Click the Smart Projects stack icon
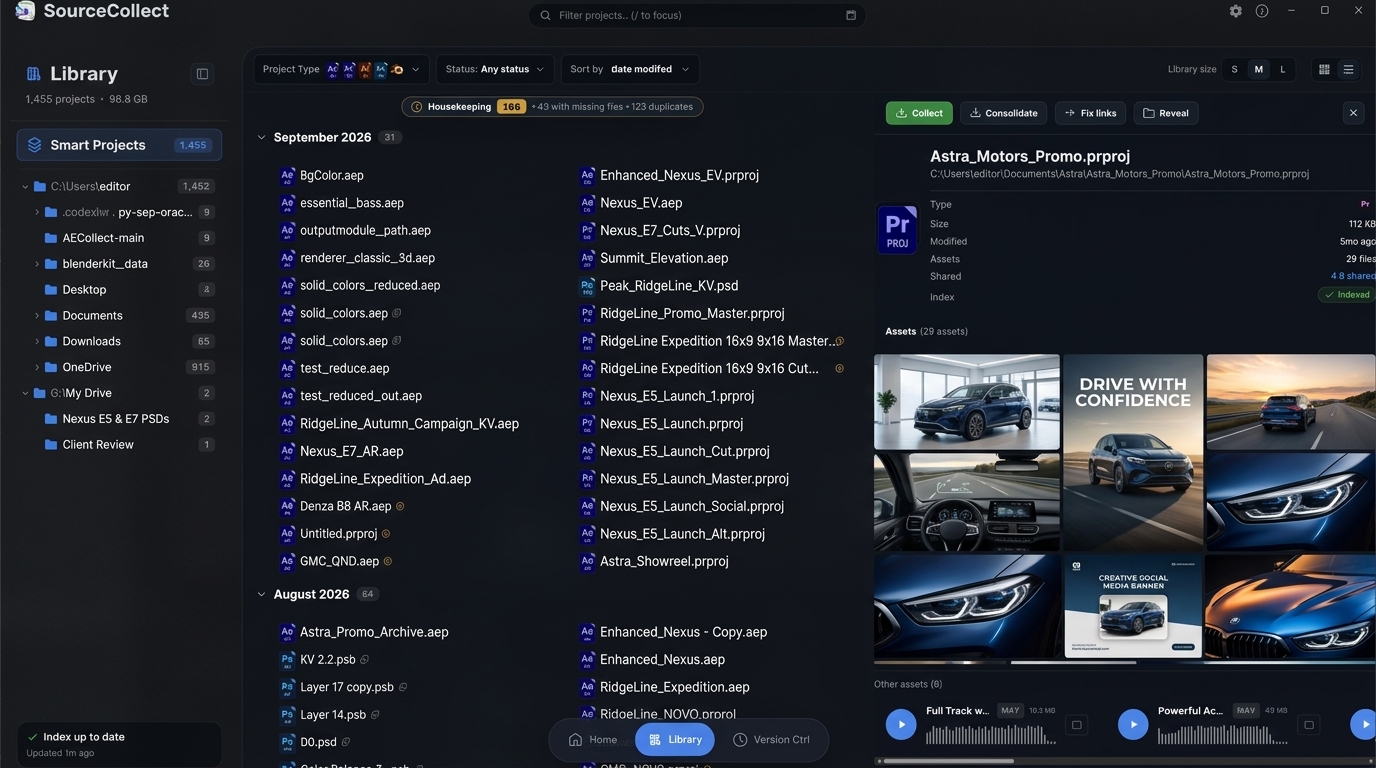Screen dimensions: 1376x768 (x=34, y=145)
